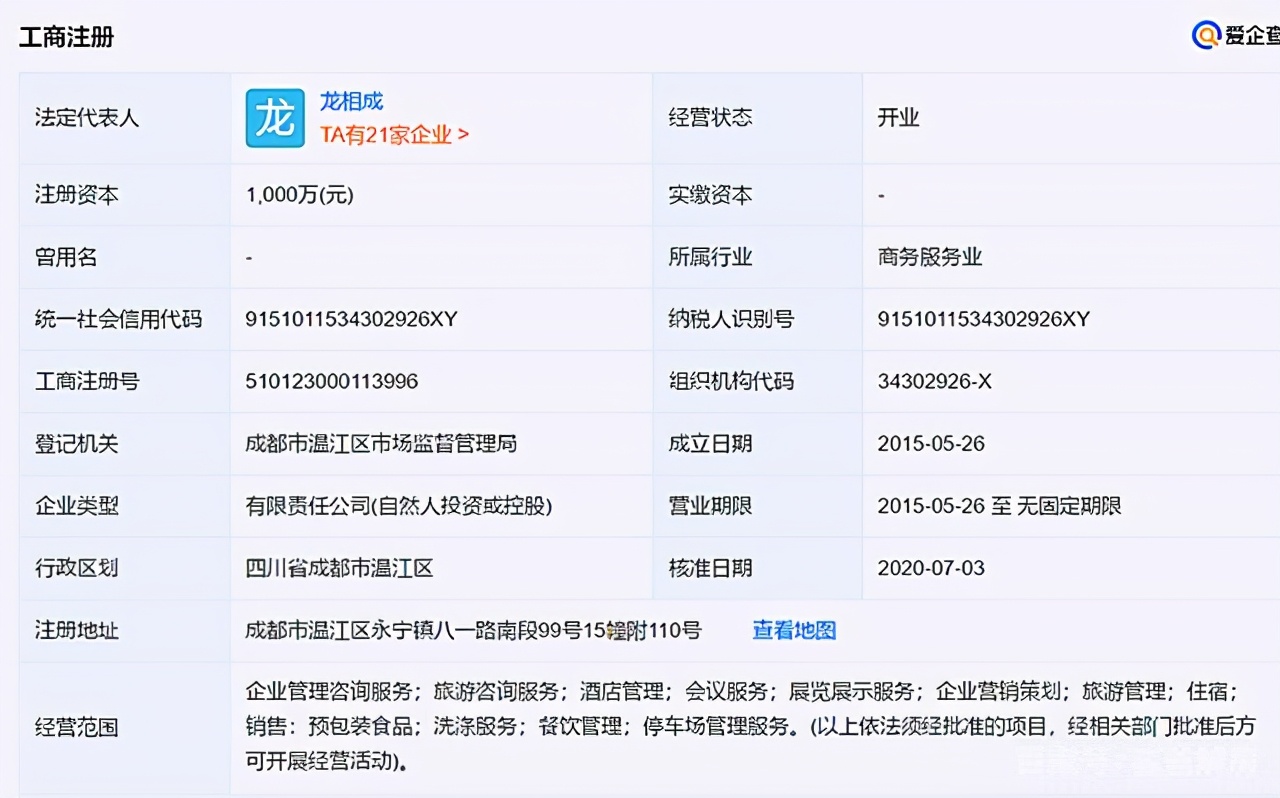
Task: Click the orange TA有21家企业 link
Action: pyautogui.click(x=391, y=135)
